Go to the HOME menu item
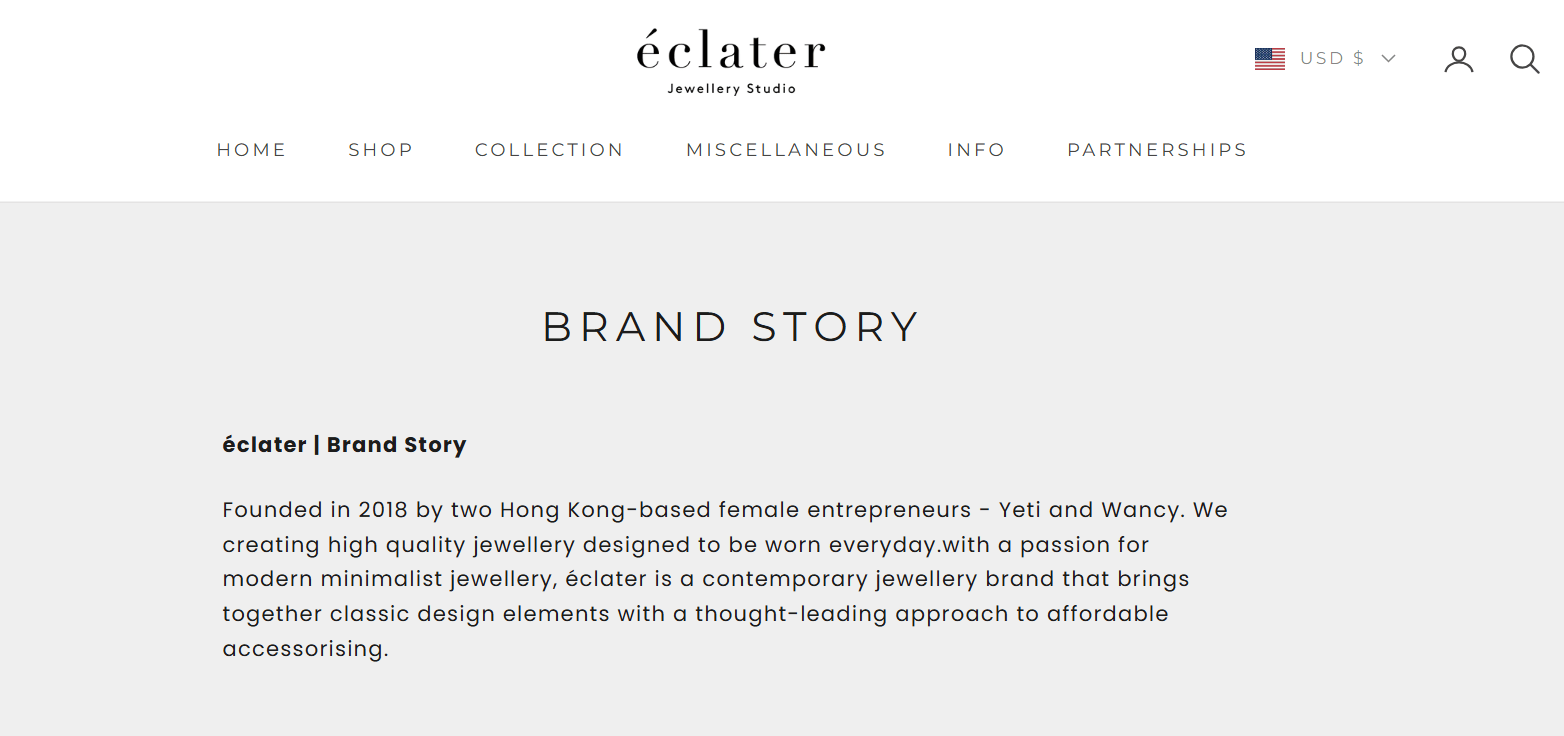Viewport: 1564px width, 736px height. point(252,150)
